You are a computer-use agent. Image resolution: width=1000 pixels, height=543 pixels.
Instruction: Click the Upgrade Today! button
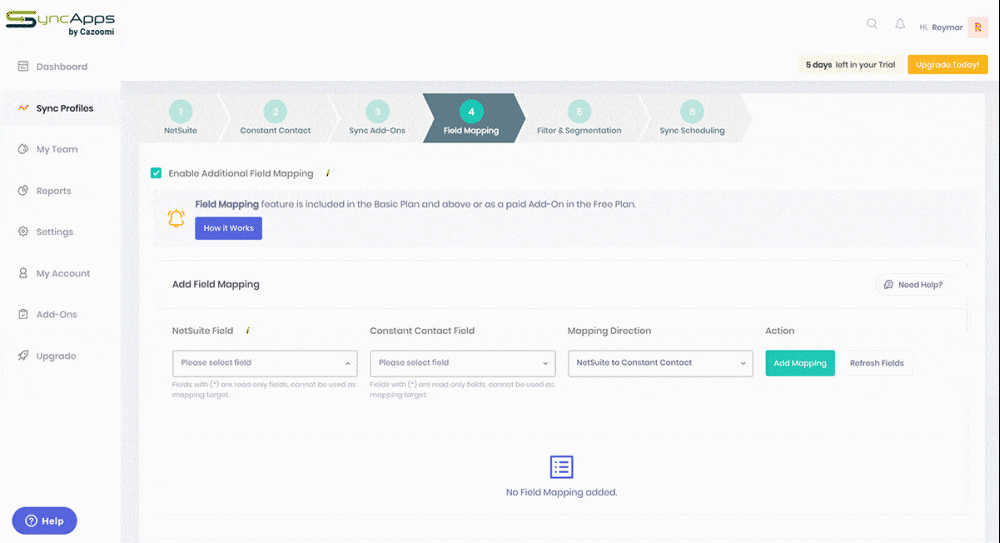click(948, 64)
